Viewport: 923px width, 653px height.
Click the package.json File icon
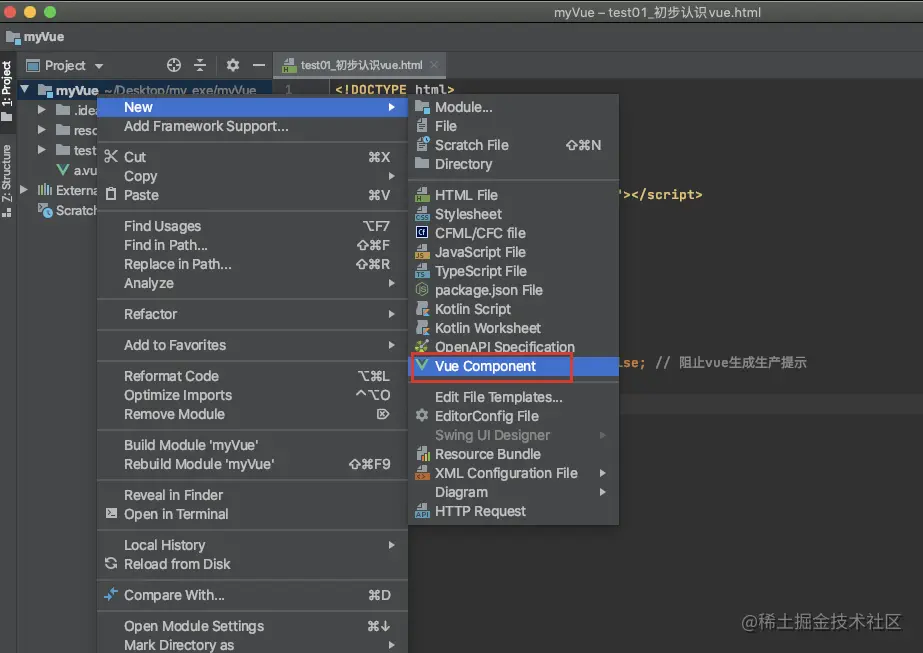coord(422,290)
